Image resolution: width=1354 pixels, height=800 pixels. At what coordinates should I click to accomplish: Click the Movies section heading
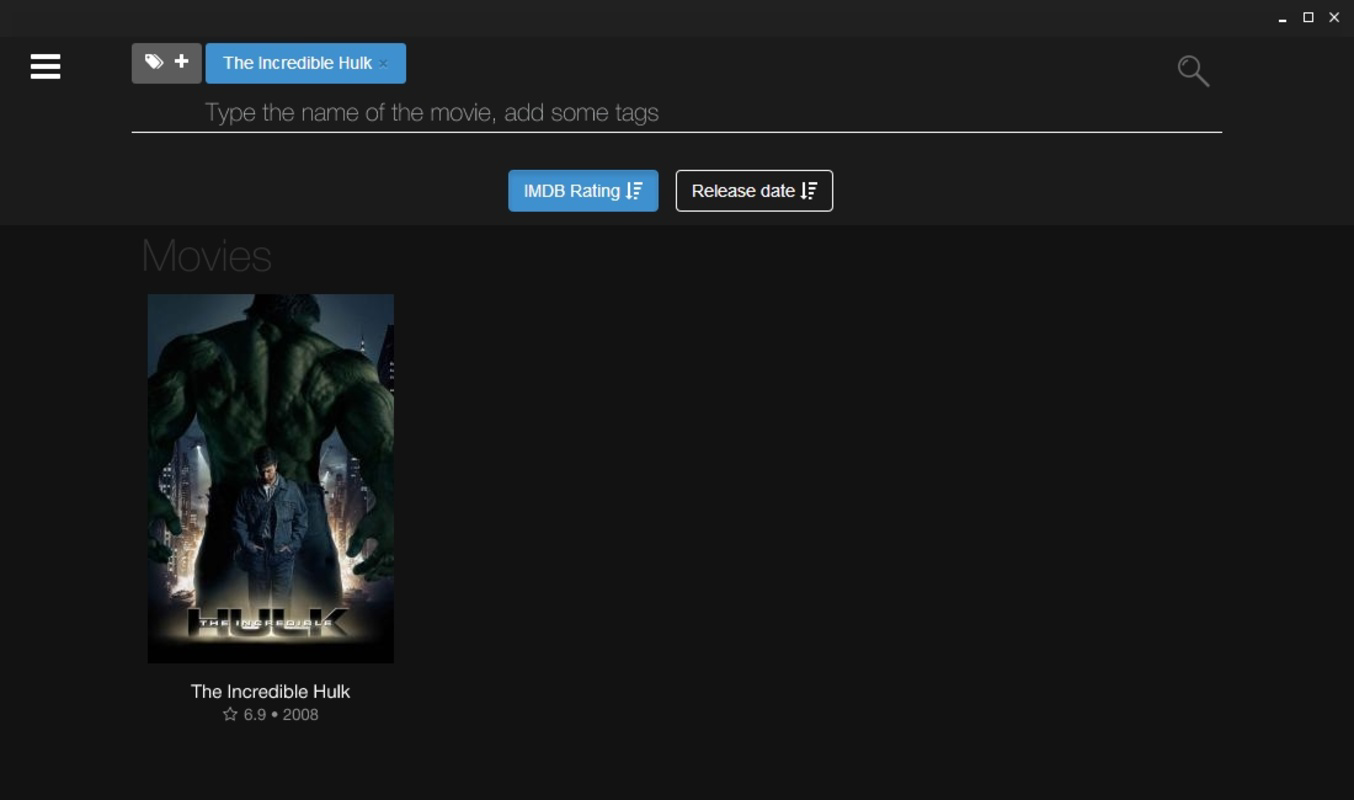[x=206, y=256]
